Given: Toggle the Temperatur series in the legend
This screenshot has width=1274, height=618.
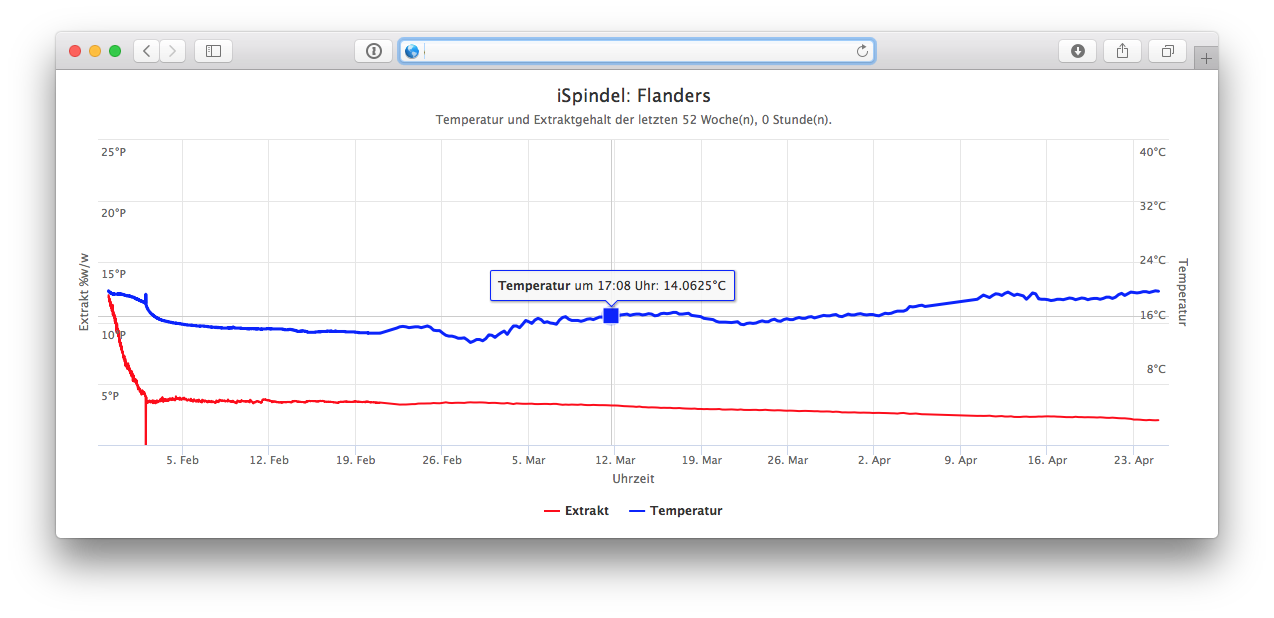Looking at the screenshot, I should tap(685, 511).
